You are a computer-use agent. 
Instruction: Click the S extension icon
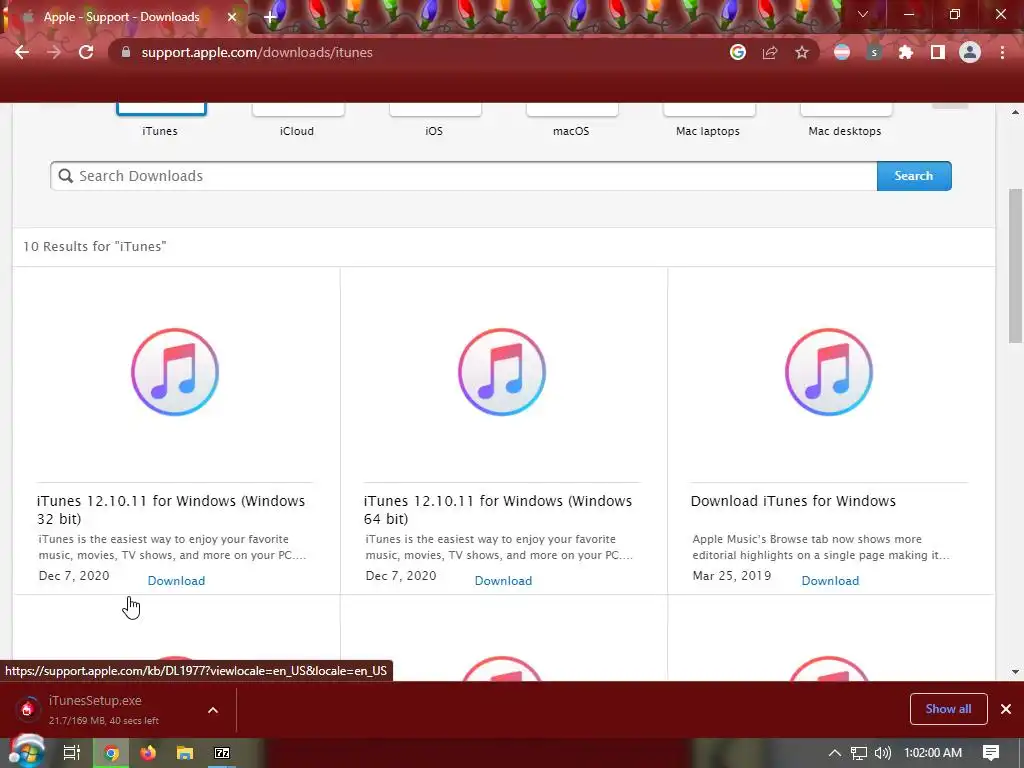pos(874,52)
